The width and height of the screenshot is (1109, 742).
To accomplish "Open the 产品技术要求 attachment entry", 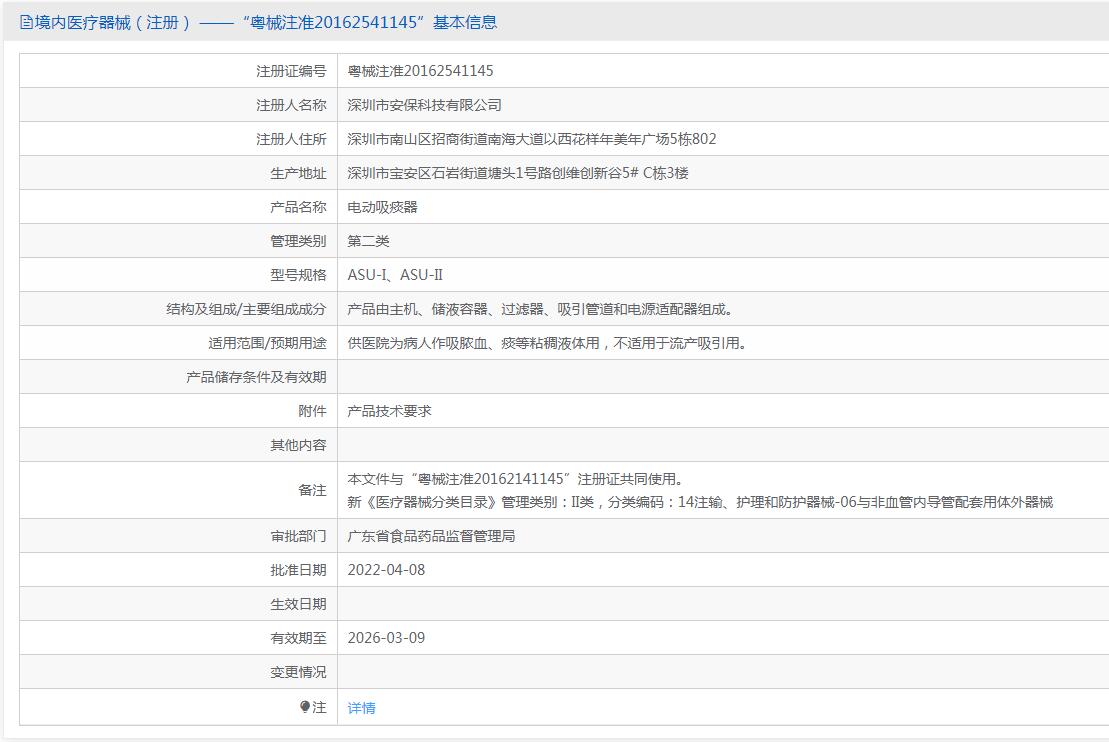I will (389, 411).
